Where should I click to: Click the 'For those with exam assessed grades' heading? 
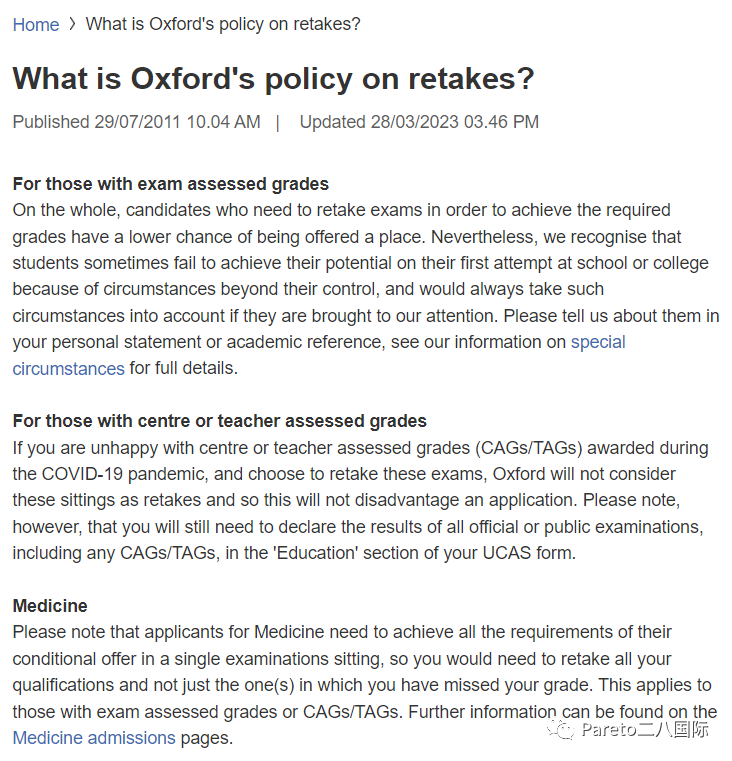(171, 184)
